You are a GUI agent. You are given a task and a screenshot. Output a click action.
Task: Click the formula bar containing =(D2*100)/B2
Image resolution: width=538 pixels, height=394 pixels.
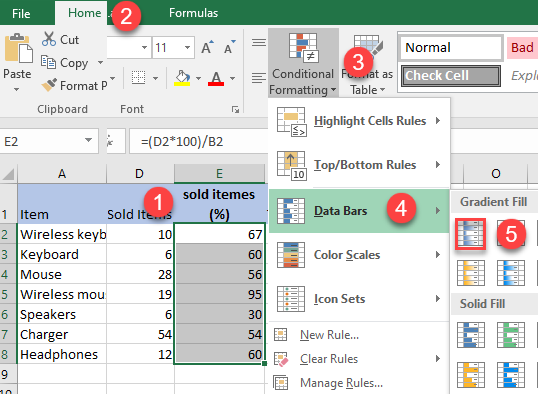point(198,141)
